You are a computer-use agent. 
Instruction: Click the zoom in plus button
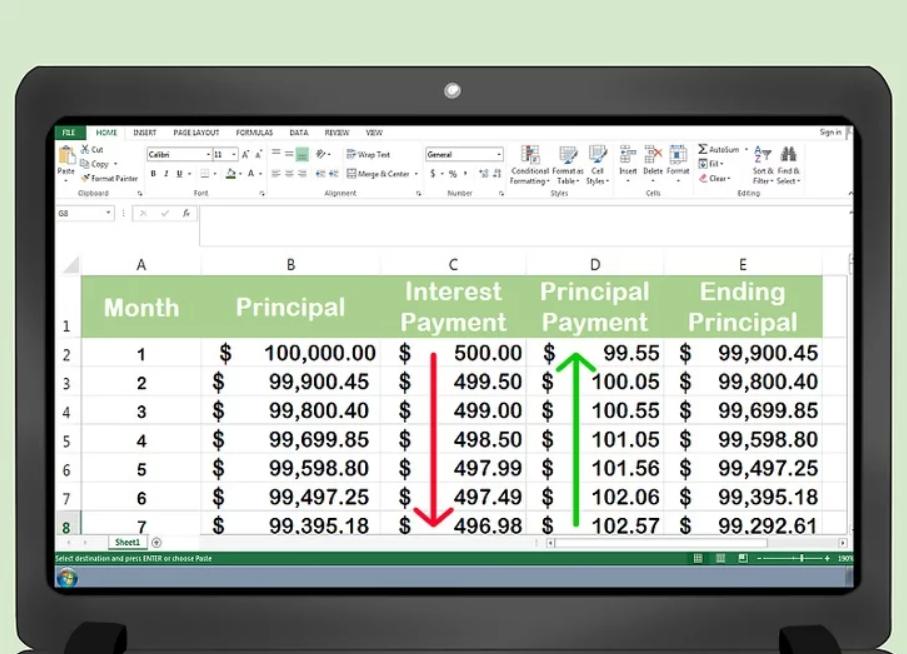pyautogui.click(x=827, y=559)
